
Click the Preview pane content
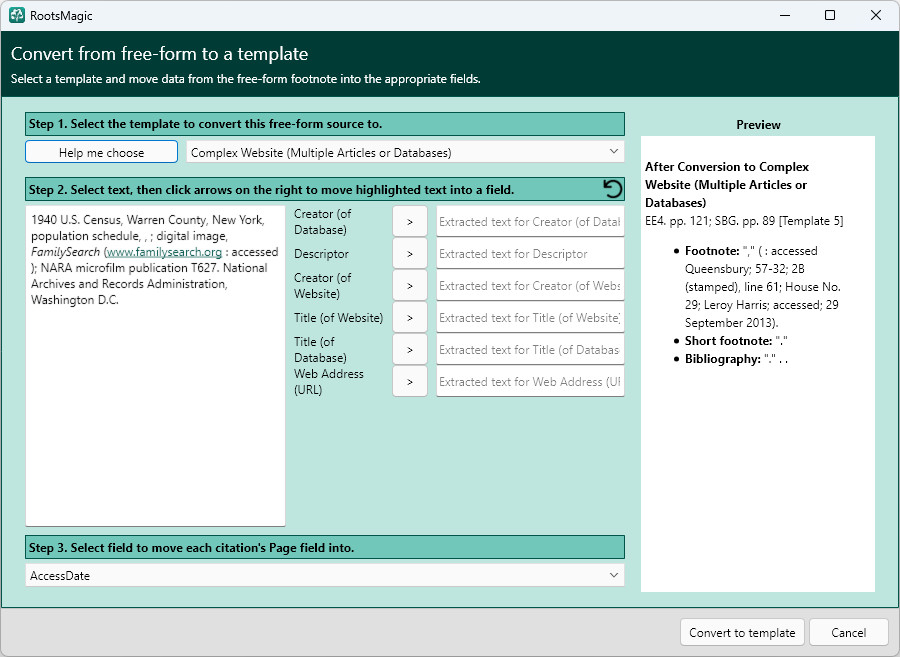pyautogui.click(x=758, y=364)
